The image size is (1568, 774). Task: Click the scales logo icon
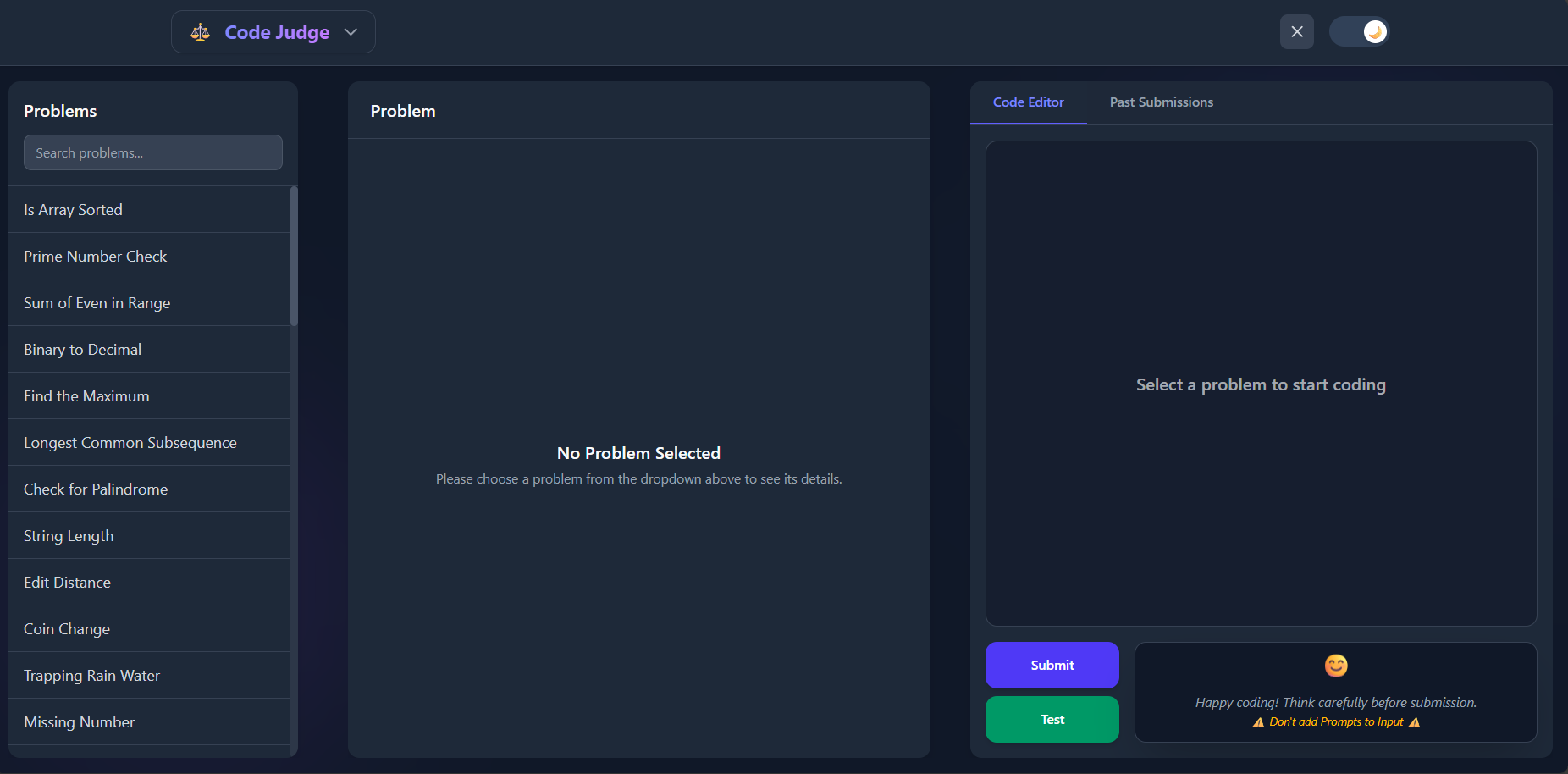point(200,32)
